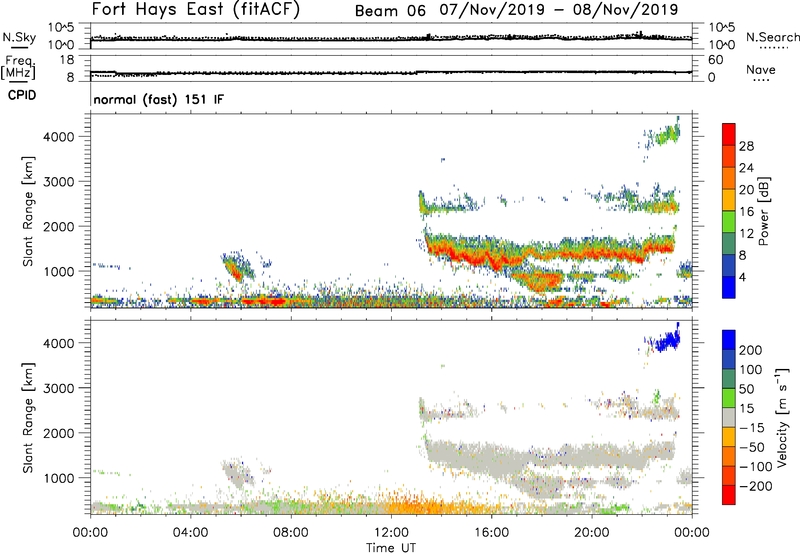Pick the blue bottom segment of power color bar
Screen dimensions: 800x554
pyautogui.click(x=729, y=288)
